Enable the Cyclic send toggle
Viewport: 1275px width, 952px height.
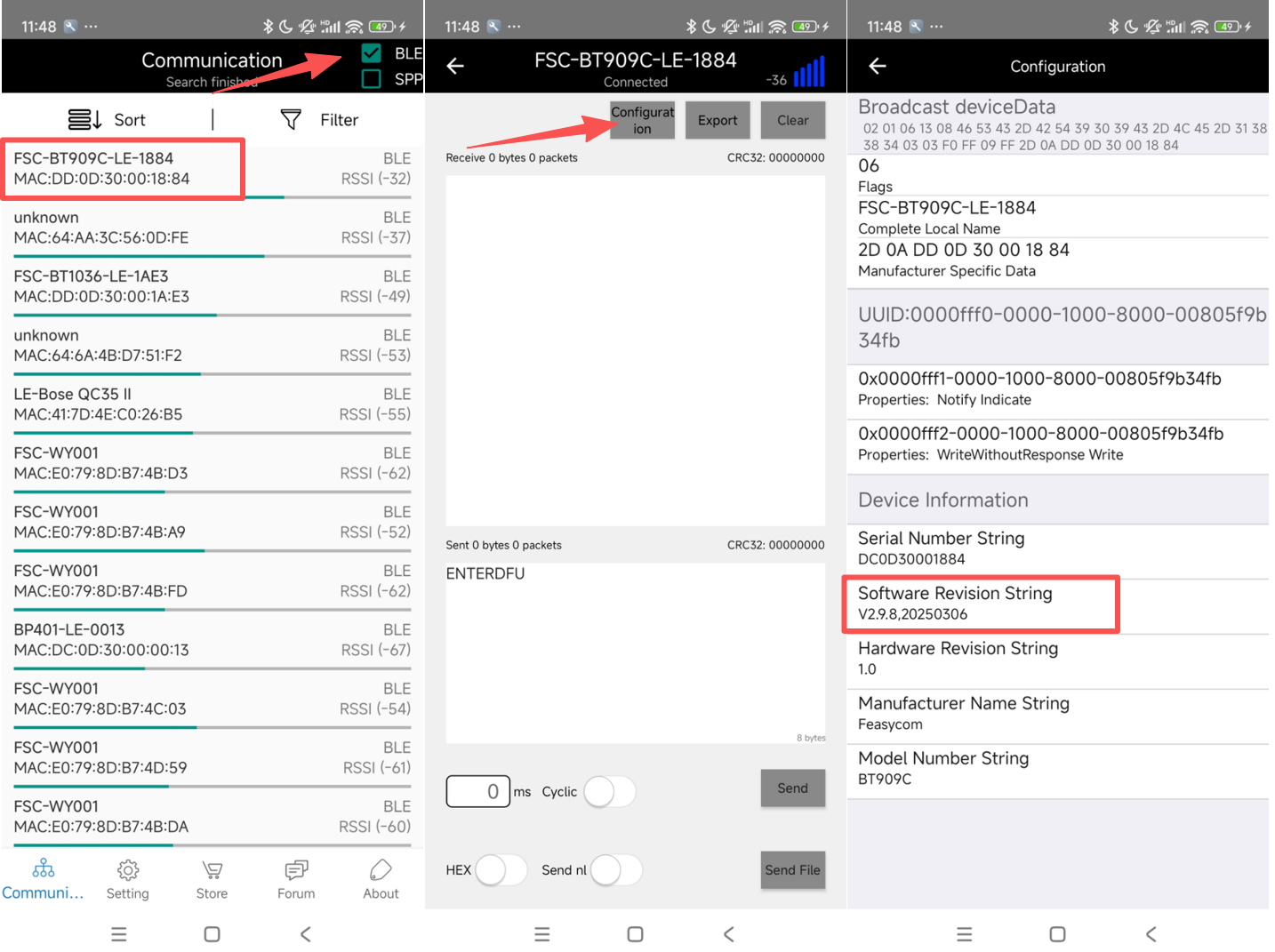(x=610, y=791)
